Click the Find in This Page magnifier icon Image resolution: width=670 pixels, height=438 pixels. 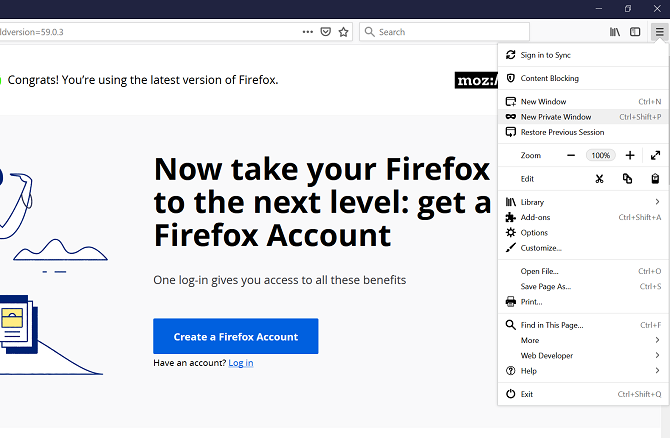click(x=511, y=325)
